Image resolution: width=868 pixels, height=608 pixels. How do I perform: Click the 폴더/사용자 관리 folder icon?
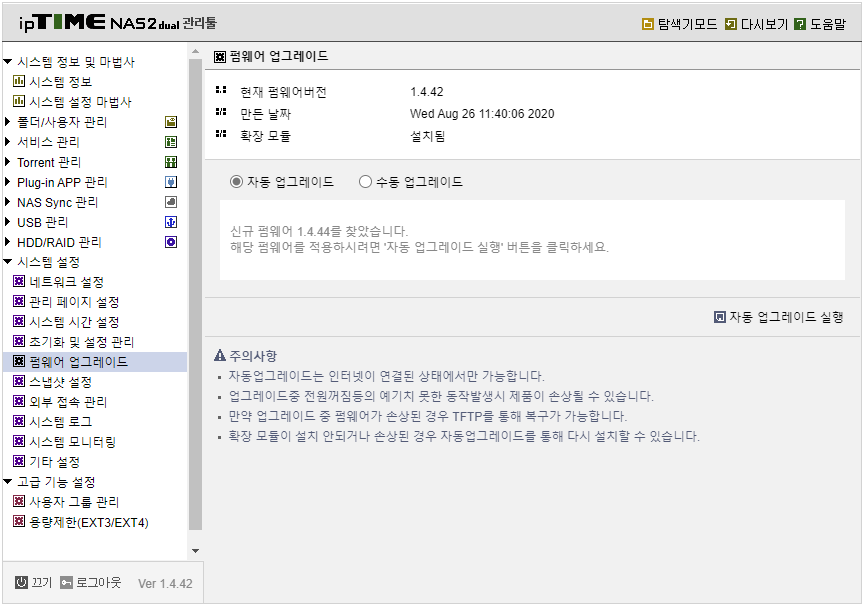pyautogui.click(x=171, y=122)
